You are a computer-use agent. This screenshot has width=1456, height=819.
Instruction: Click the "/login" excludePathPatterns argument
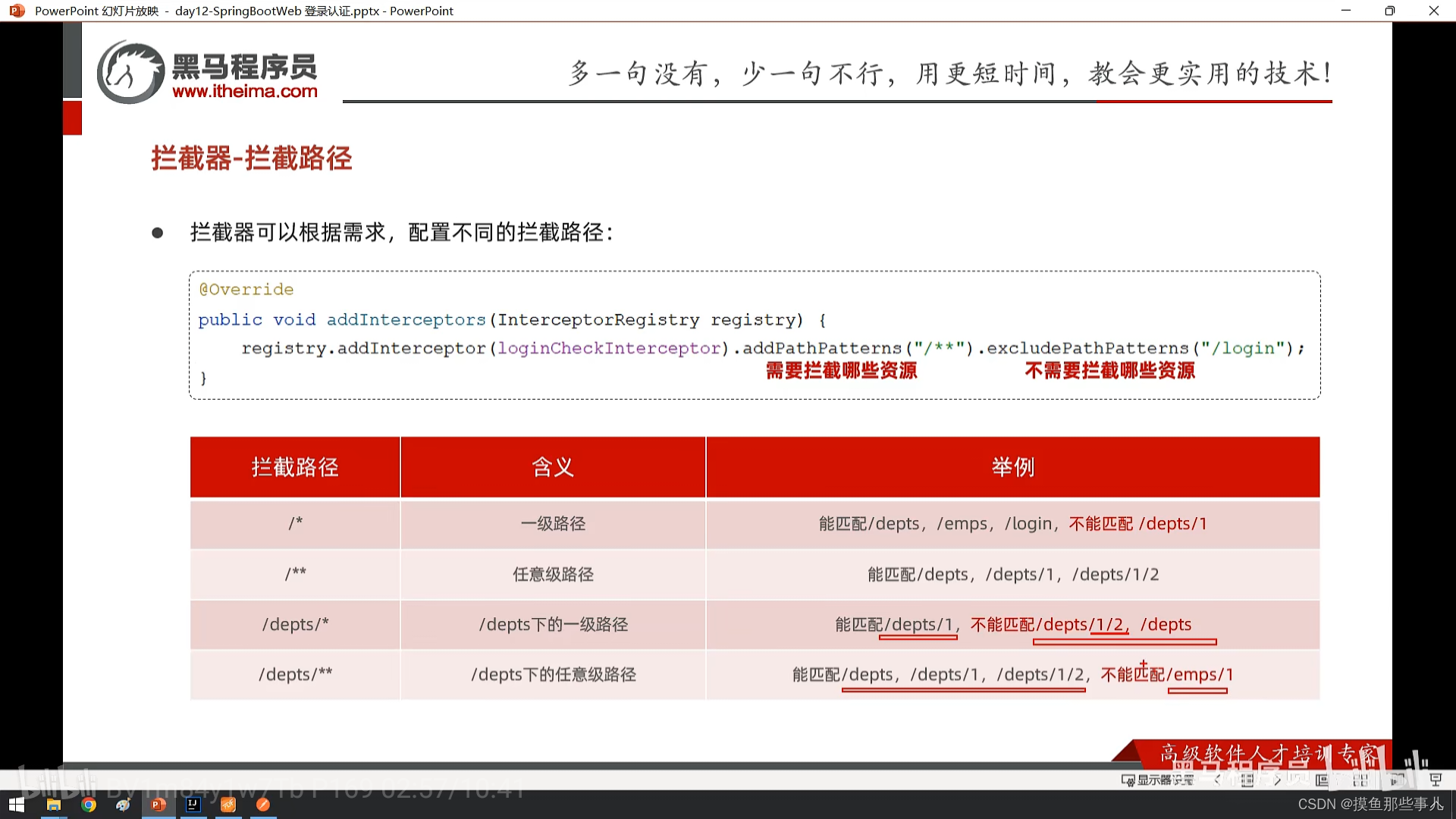[x=1242, y=348]
